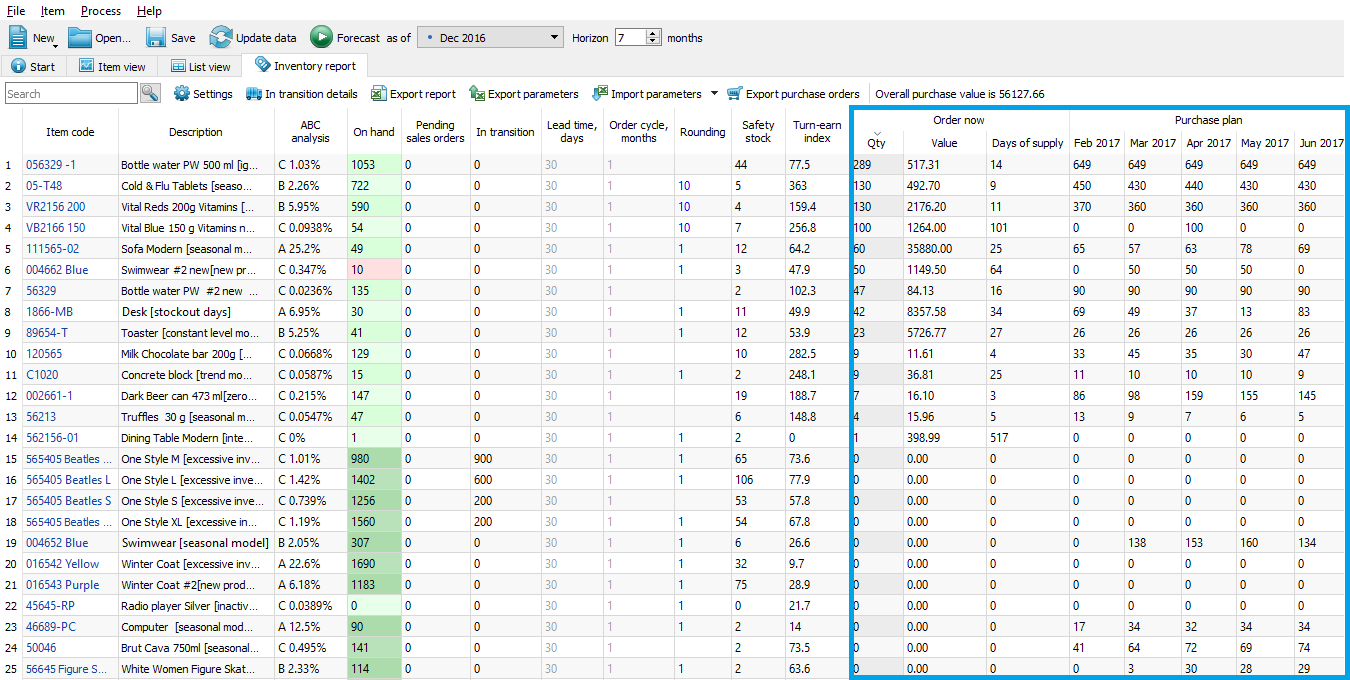Open item link 004662 Blue
Screen dimensions: 1350x680
(57, 270)
